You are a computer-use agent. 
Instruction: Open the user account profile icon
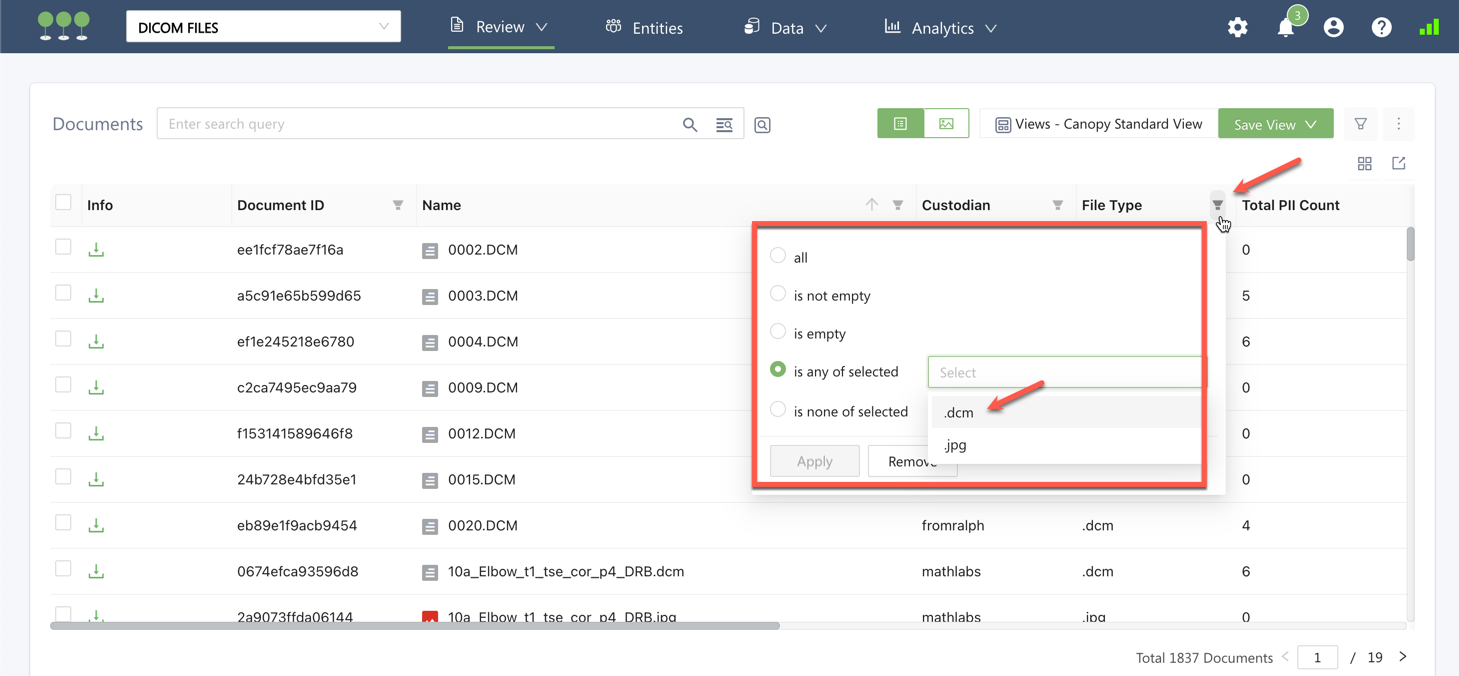pos(1333,28)
